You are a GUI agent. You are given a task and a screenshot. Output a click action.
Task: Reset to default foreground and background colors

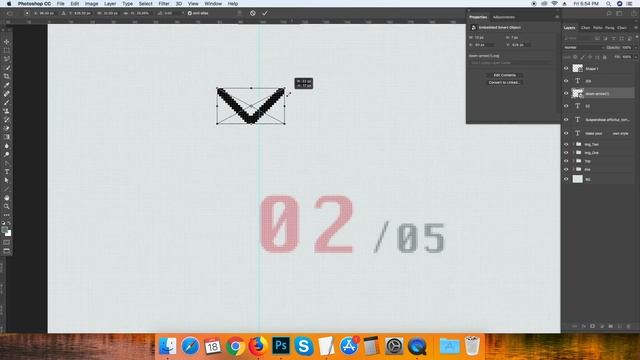pos(4,223)
